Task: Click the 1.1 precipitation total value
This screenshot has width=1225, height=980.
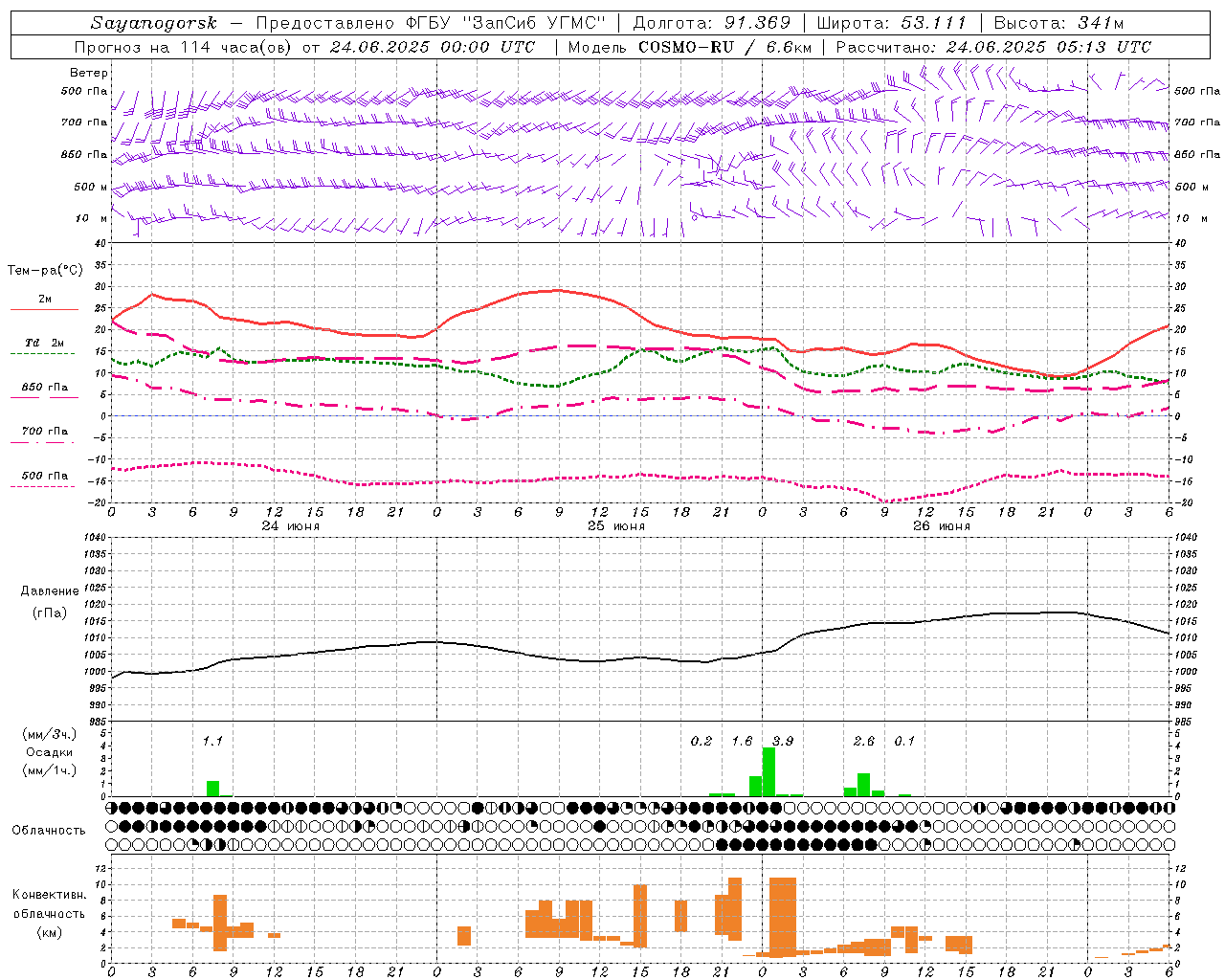Action: (212, 741)
